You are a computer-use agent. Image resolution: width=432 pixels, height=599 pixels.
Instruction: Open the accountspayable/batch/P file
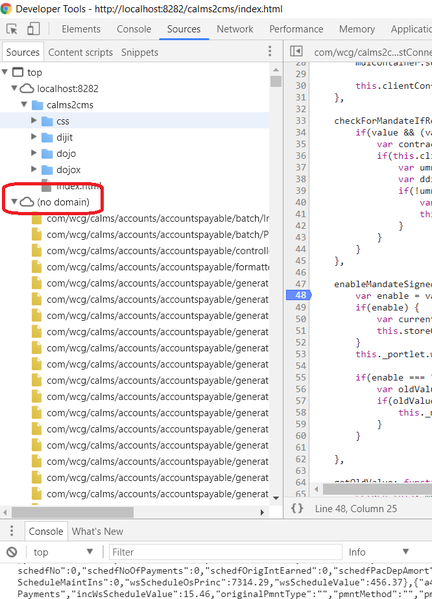point(157,235)
